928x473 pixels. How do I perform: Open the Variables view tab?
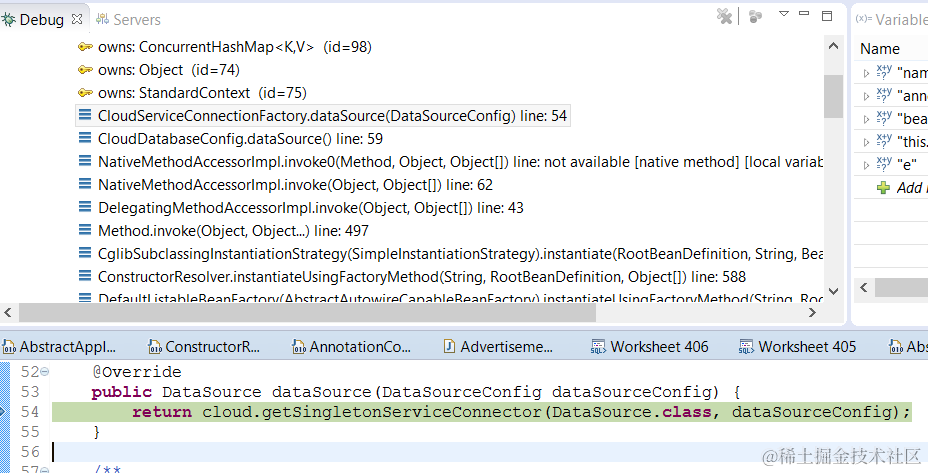891,20
